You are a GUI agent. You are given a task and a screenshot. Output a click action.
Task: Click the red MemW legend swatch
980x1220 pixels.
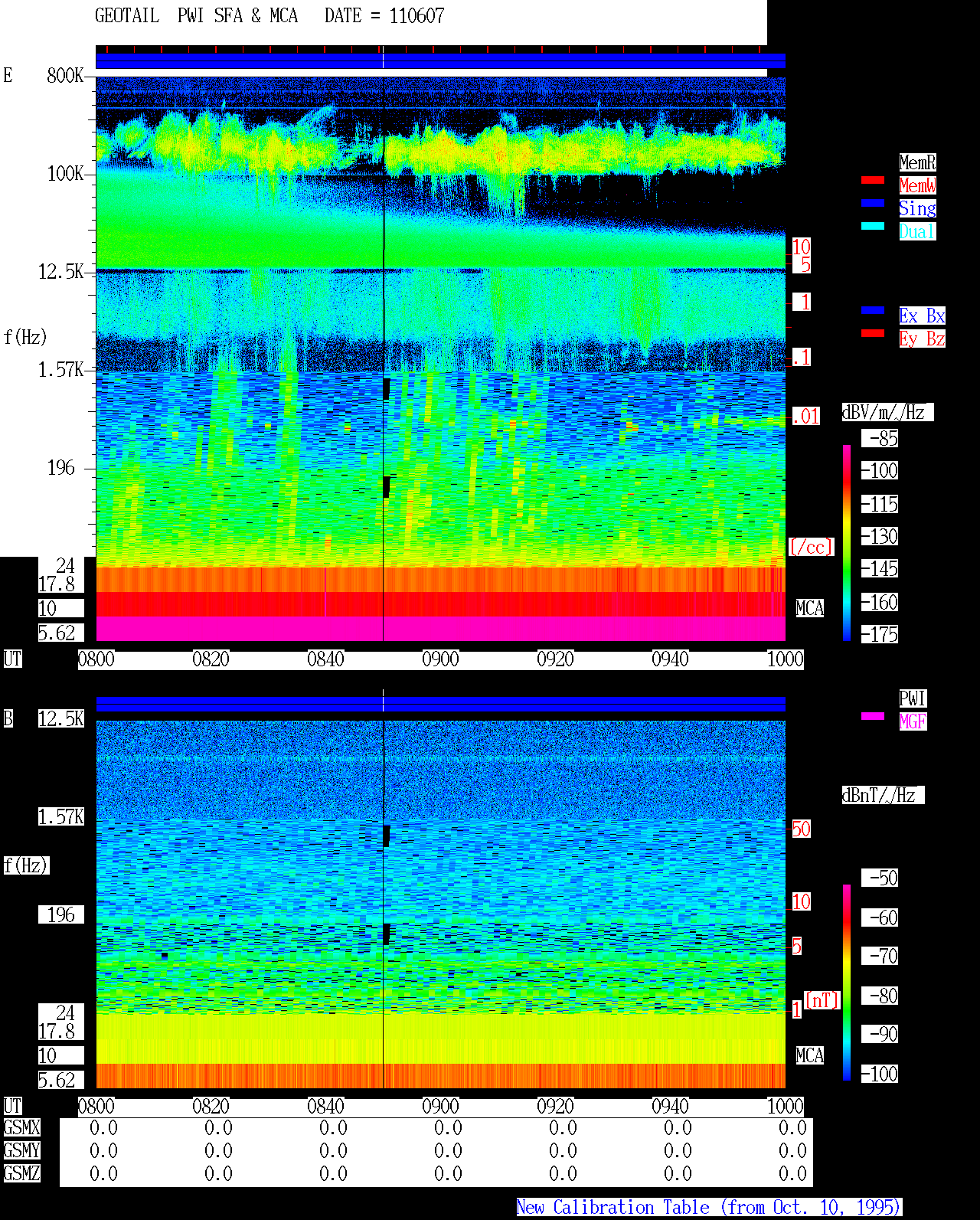coord(873,180)
